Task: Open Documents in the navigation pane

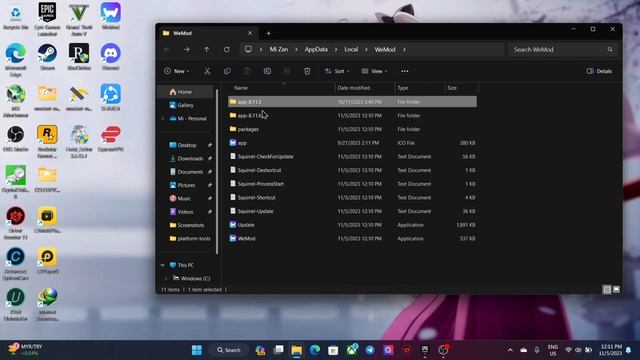Action: click(190, 172)
